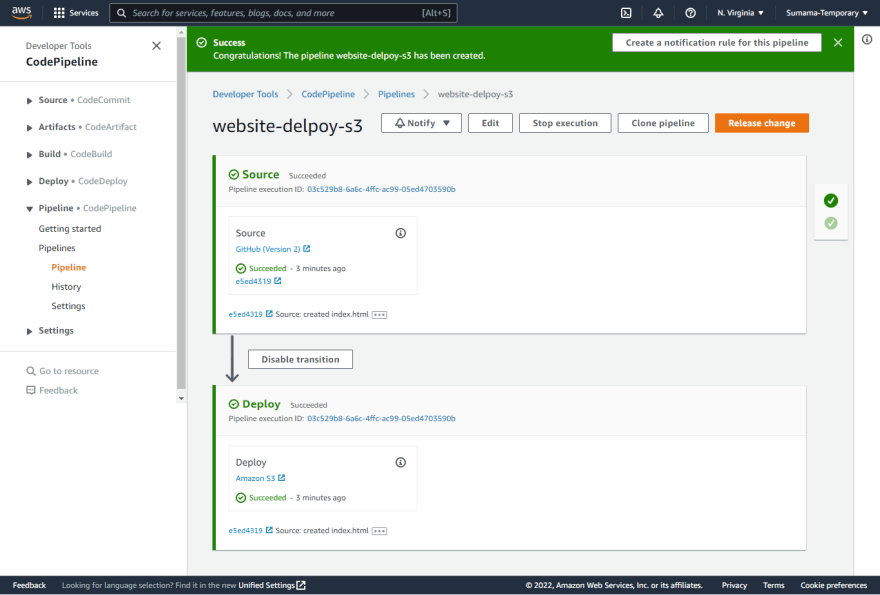The image size is (880, 595).
Task: Open info panel icon at top right
Action: [x=867, y=39]
